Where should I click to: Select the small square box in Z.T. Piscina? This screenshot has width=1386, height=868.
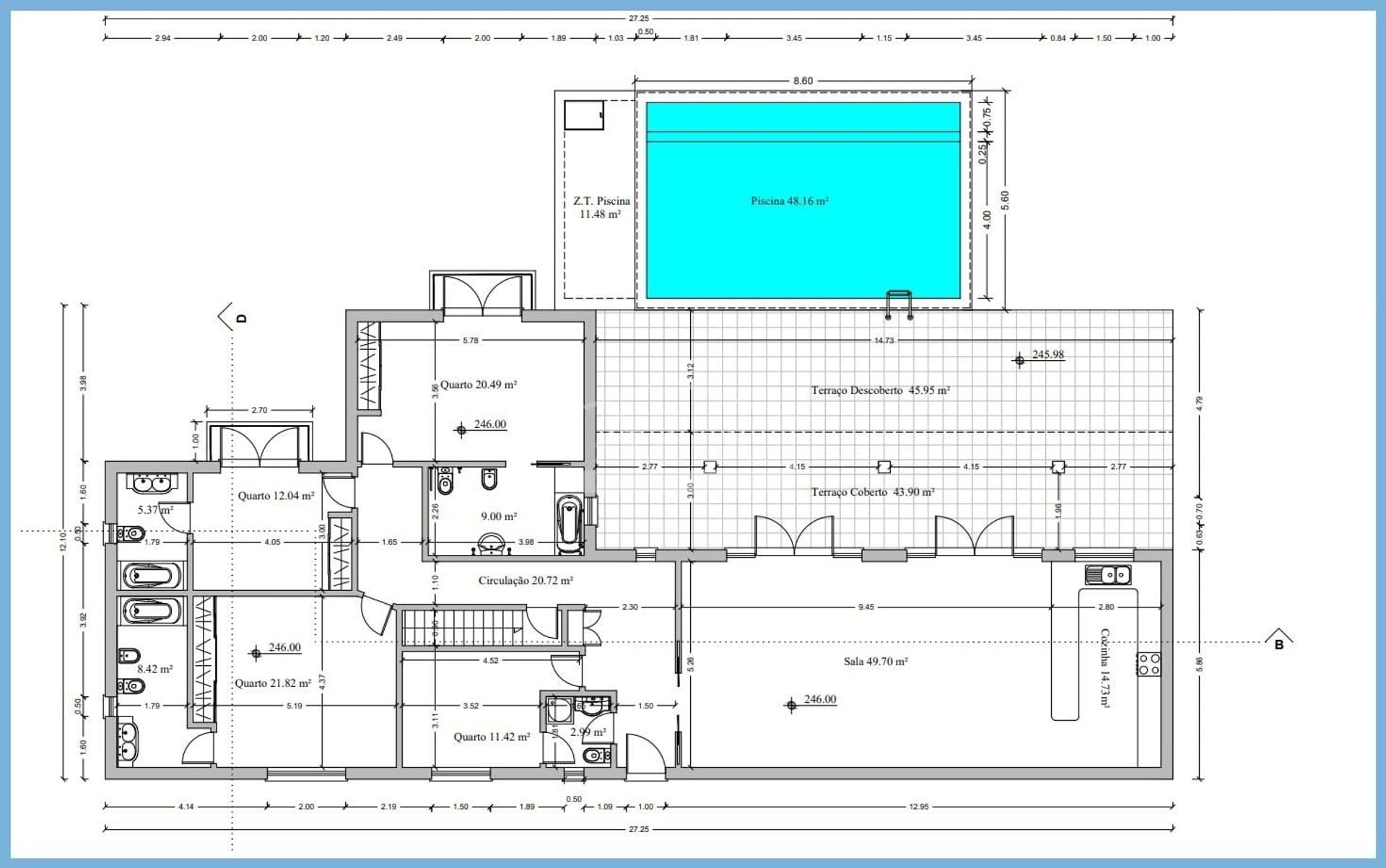point(583,115)
